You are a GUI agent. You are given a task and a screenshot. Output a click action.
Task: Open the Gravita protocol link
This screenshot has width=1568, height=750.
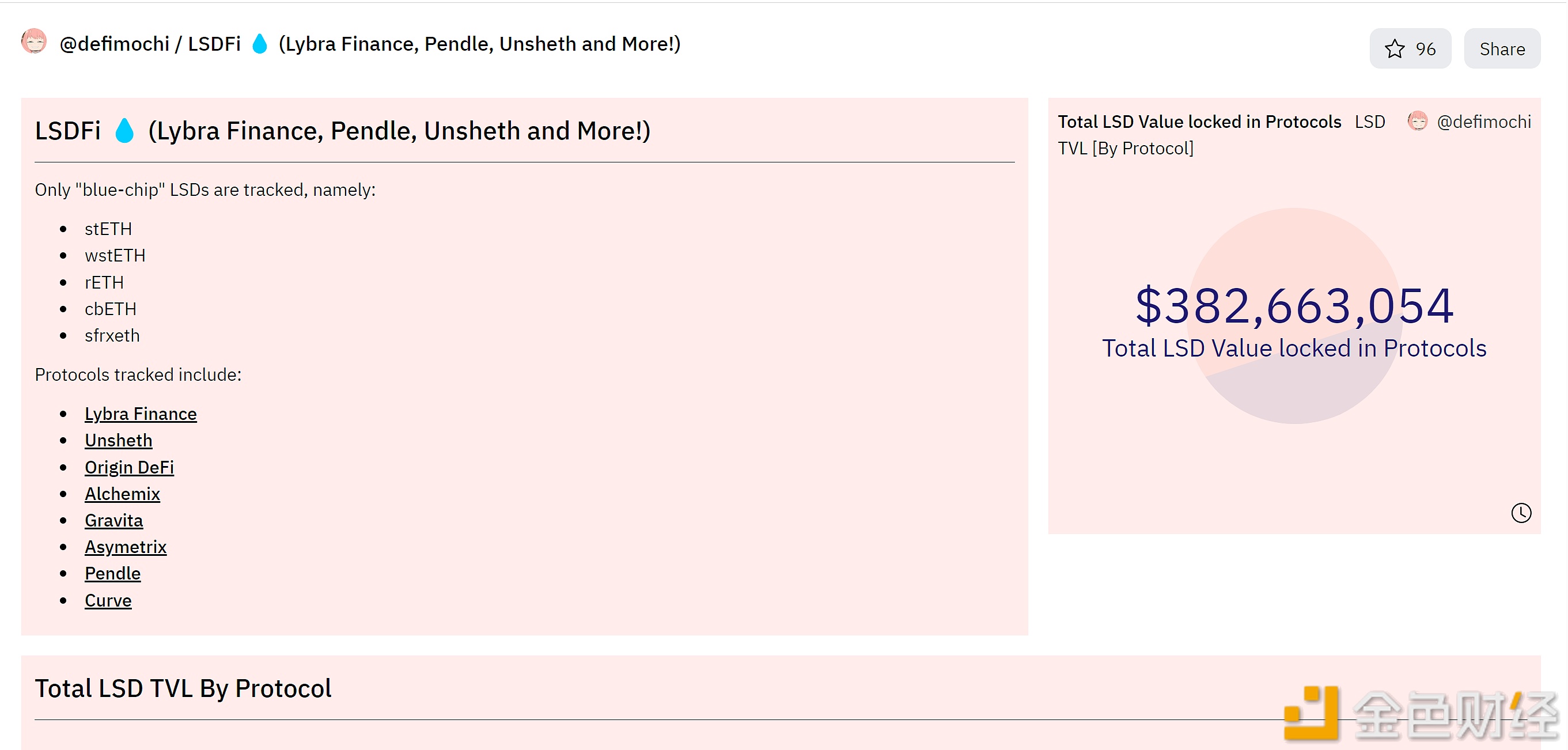pyautogui.click(x=114, y=521)
